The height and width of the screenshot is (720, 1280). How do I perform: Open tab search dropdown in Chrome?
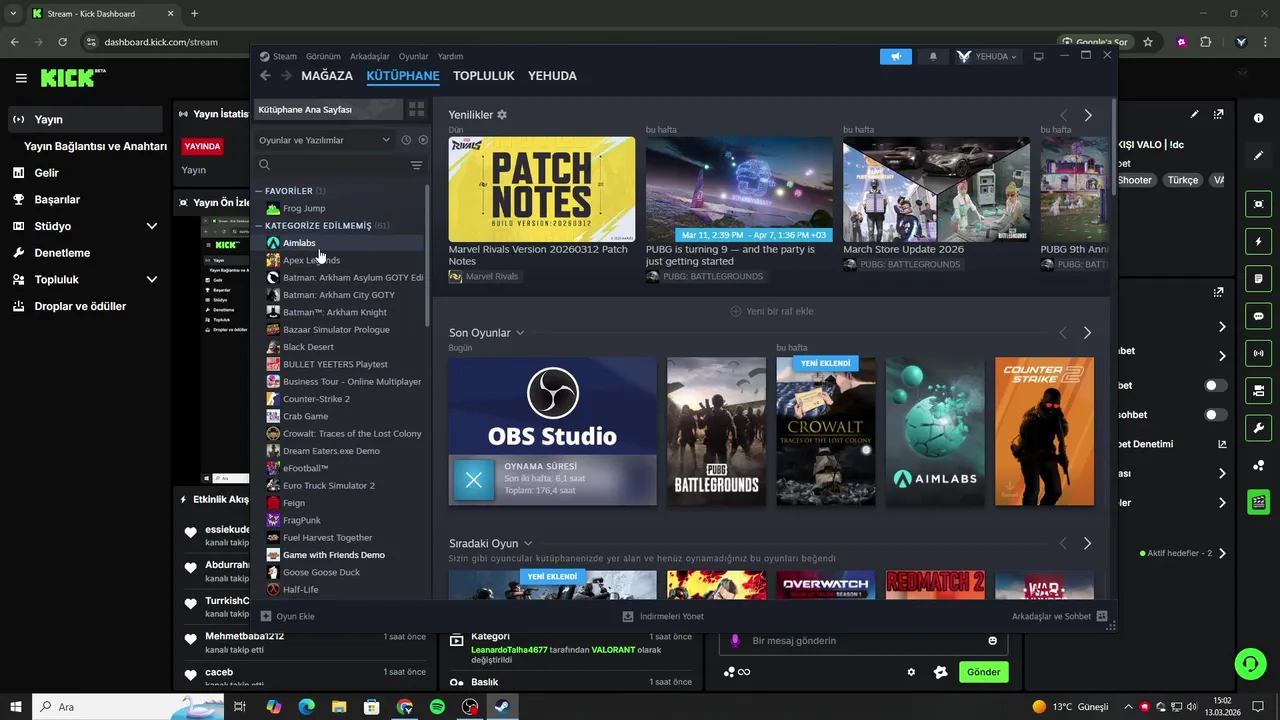pos(13,13)
